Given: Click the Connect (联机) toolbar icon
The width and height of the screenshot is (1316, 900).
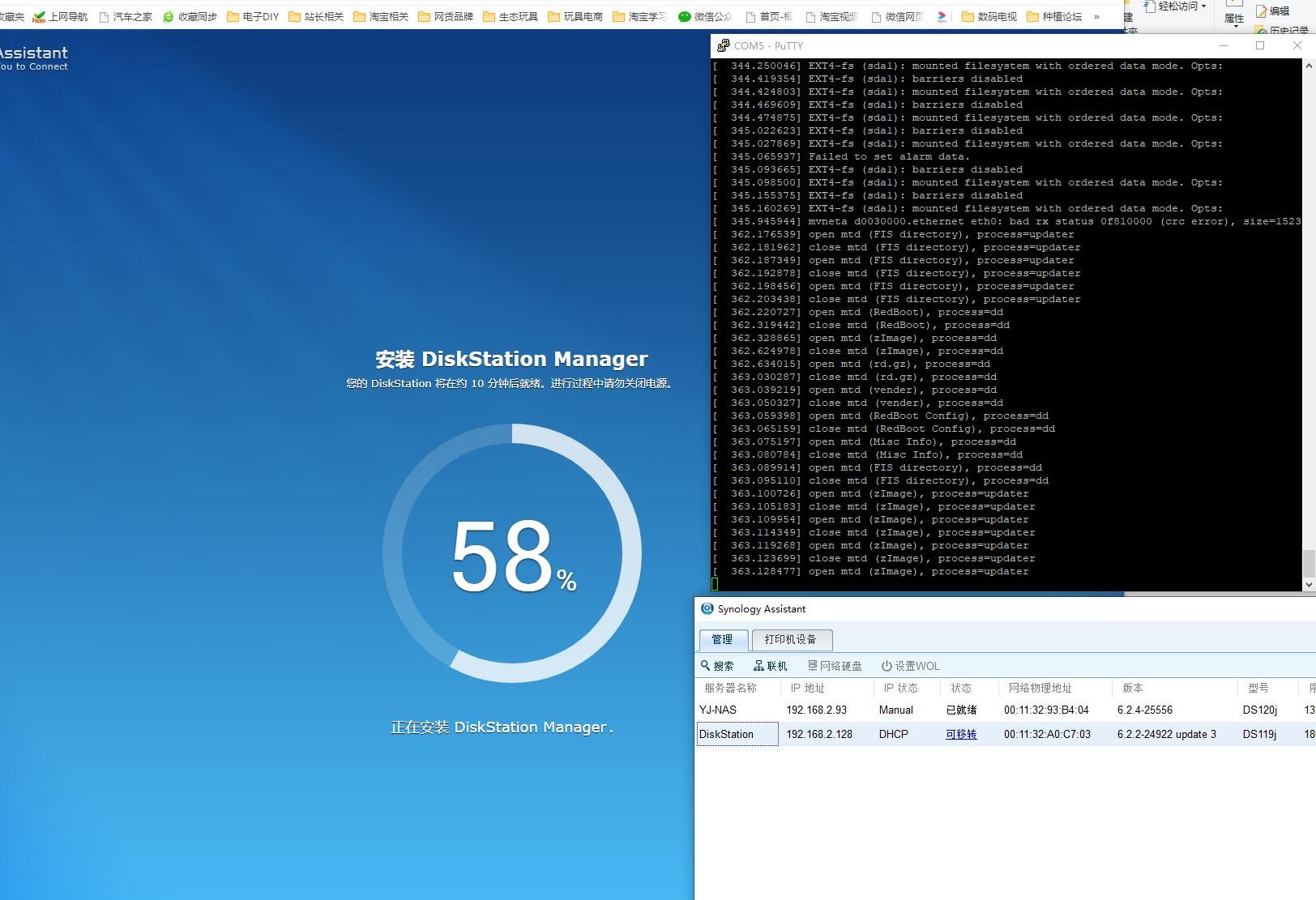Looking at the screenshot, I should pyautogui.click(x=758, y=666).
